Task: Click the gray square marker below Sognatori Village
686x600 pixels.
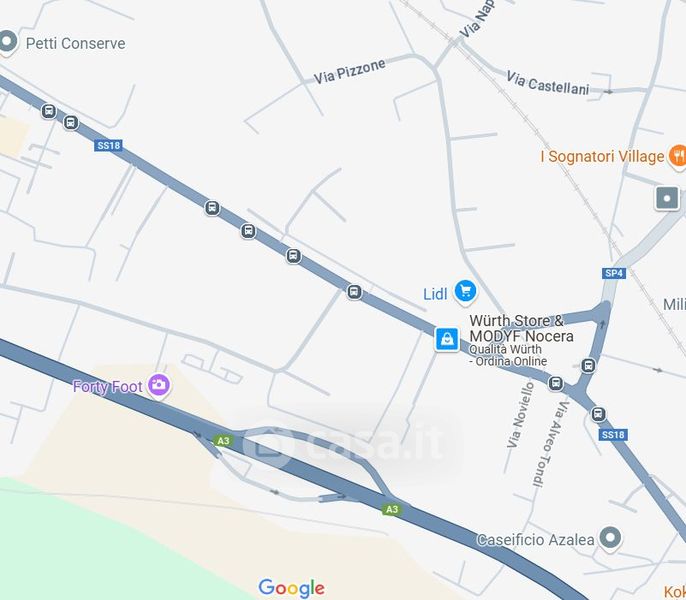Action: pos(667,198)
